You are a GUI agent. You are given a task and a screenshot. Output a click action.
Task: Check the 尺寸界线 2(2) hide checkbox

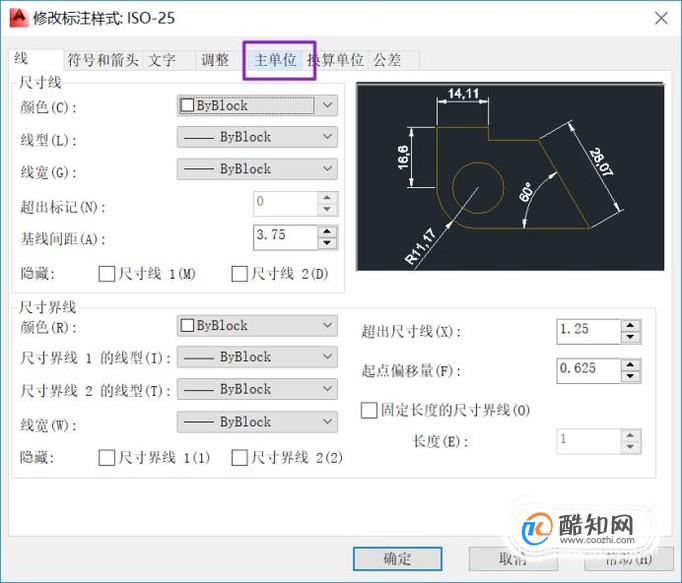tap(240, 458)
